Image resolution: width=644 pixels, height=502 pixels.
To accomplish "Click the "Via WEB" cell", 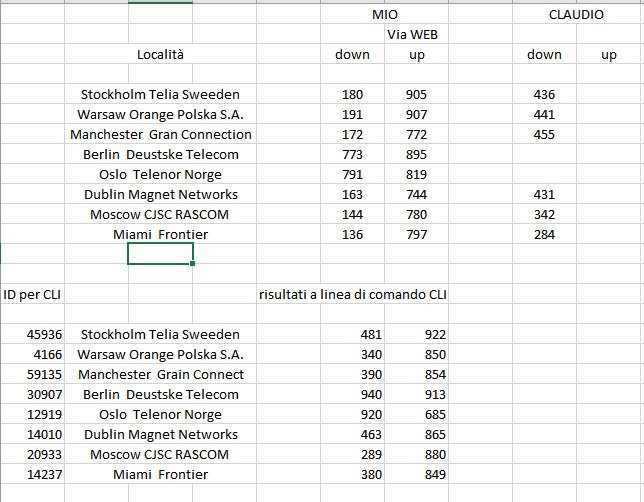I will point(417,35).
